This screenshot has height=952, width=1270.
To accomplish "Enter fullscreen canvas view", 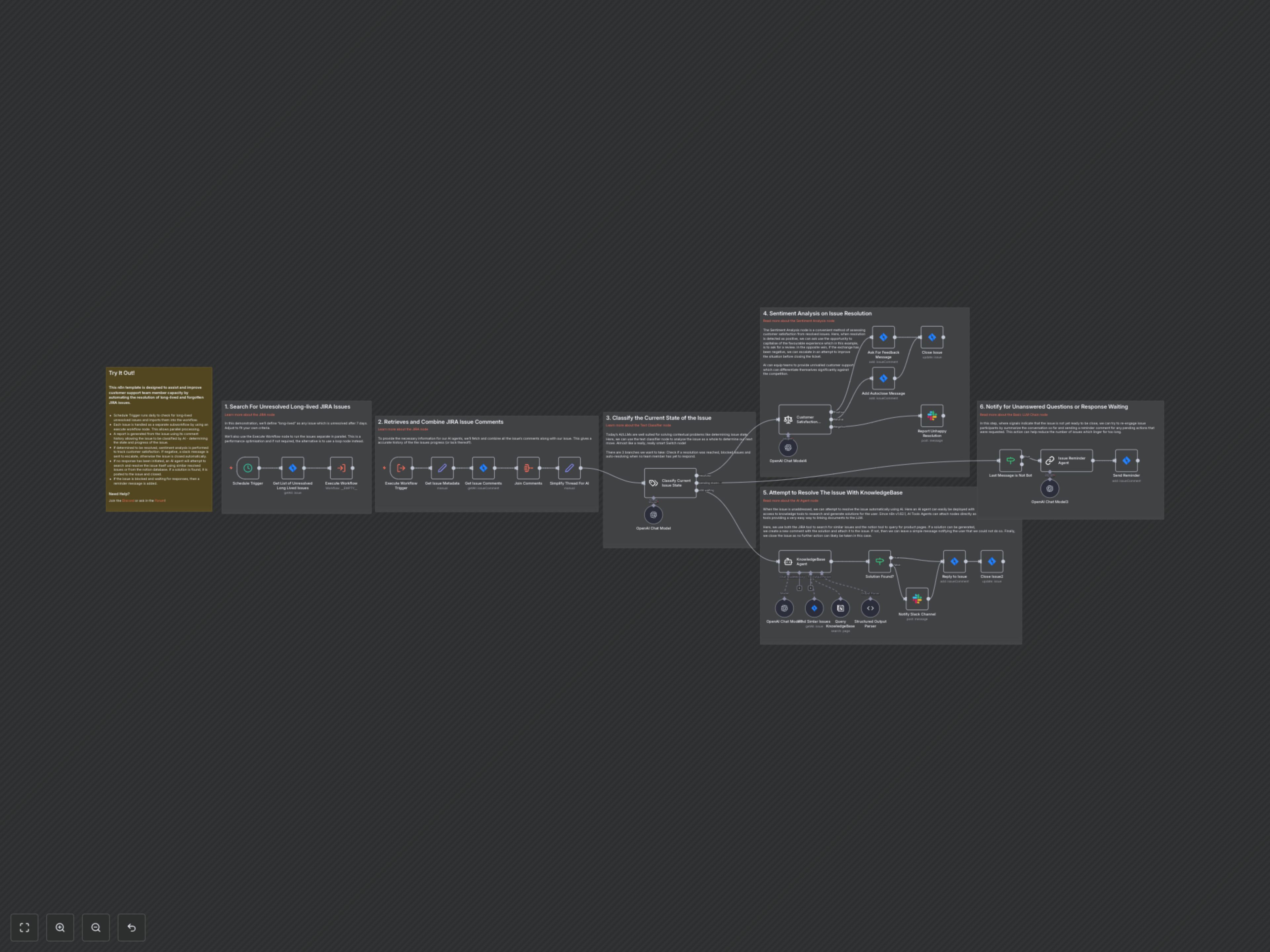I will pos(24,927).
